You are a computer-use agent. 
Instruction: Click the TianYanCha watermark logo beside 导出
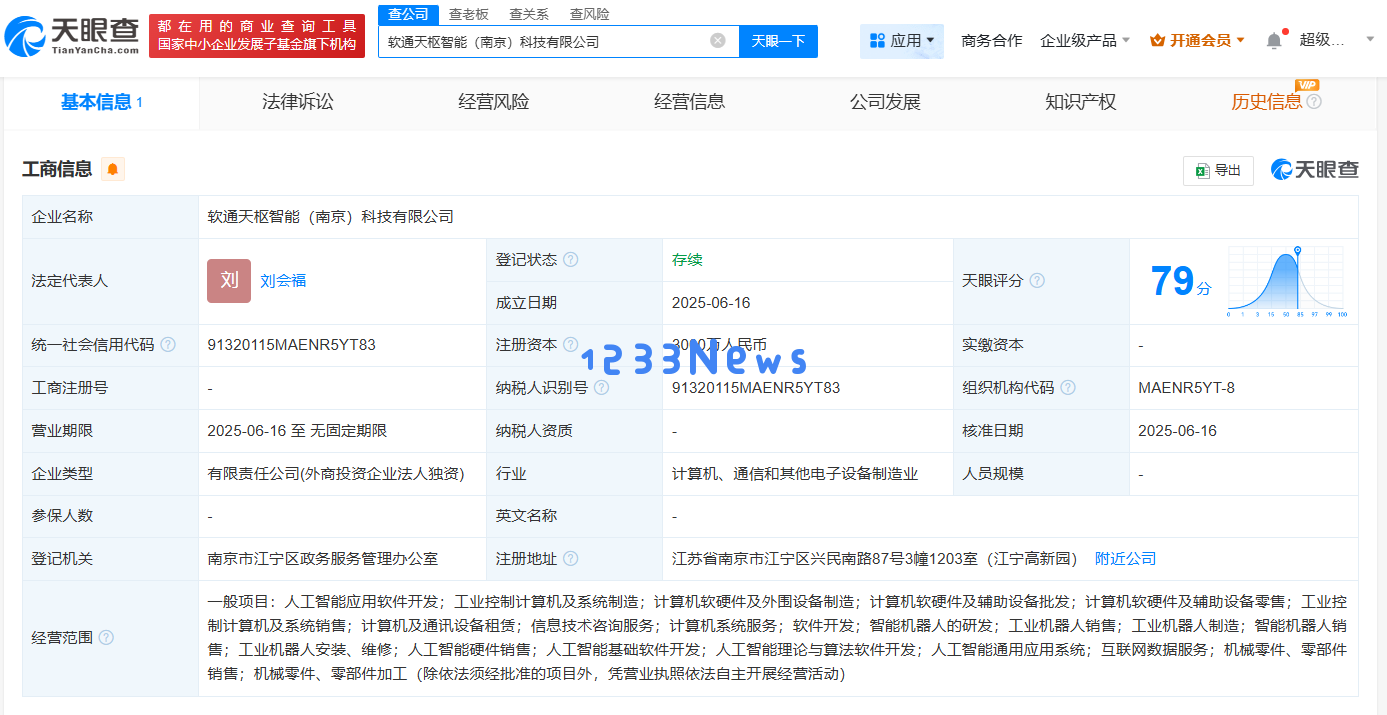pyautogui.click(x=1314, y=170)
